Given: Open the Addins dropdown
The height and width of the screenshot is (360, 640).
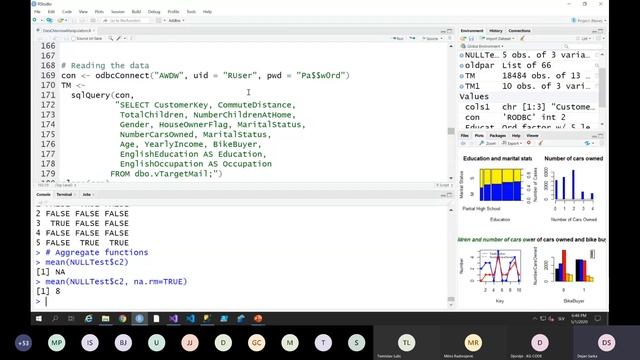Looking at the screenshot, I should click(176, 20).
